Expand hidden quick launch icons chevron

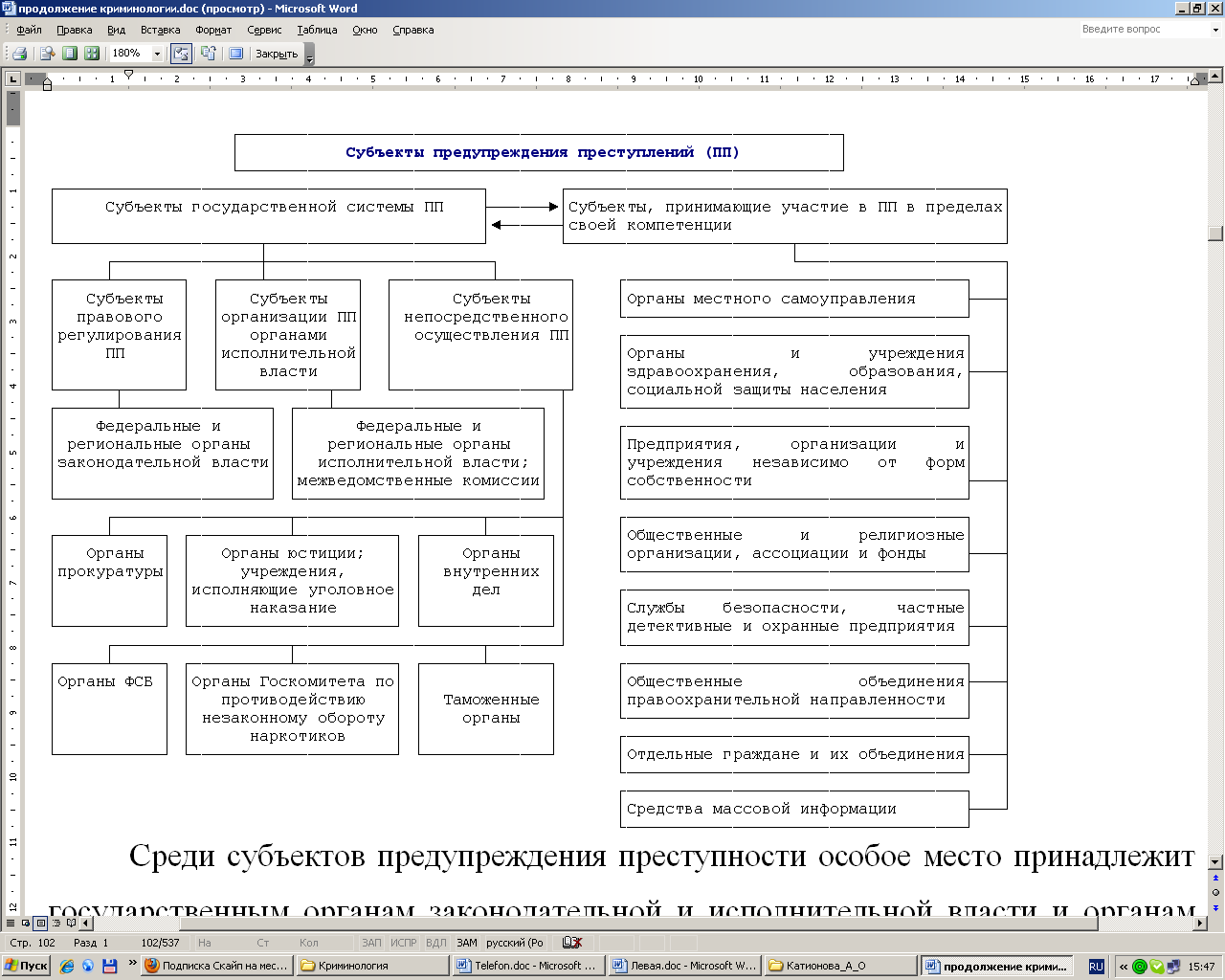coord(132,963)
